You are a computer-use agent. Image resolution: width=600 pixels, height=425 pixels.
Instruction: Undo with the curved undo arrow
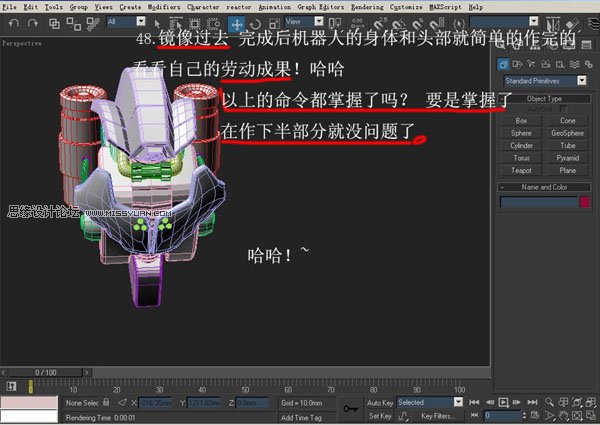point(14,24)
